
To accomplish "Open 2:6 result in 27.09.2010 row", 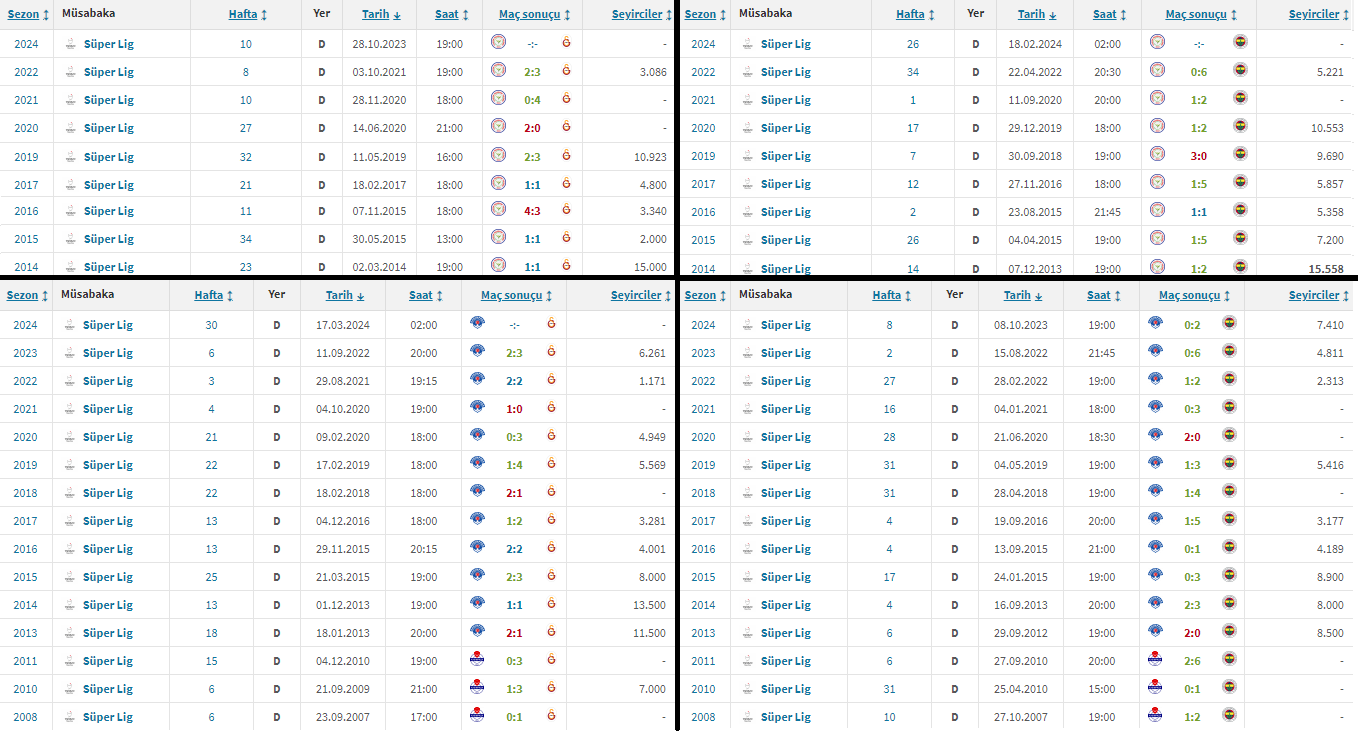I will pyautogui.click(x=1192, y=661).
